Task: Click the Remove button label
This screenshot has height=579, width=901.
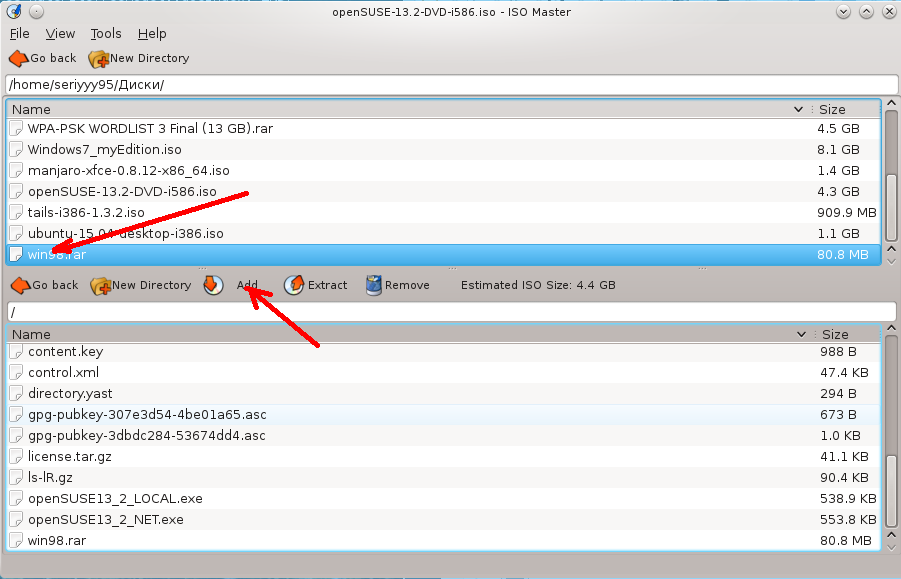Action: click(407, 285)
